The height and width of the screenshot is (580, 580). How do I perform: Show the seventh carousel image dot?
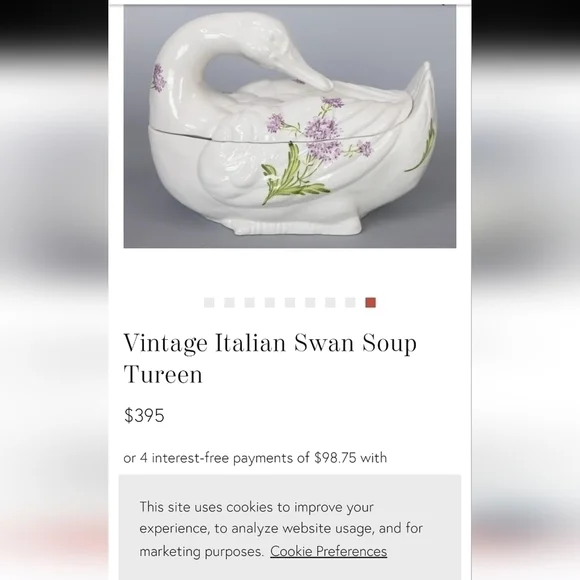330,303
